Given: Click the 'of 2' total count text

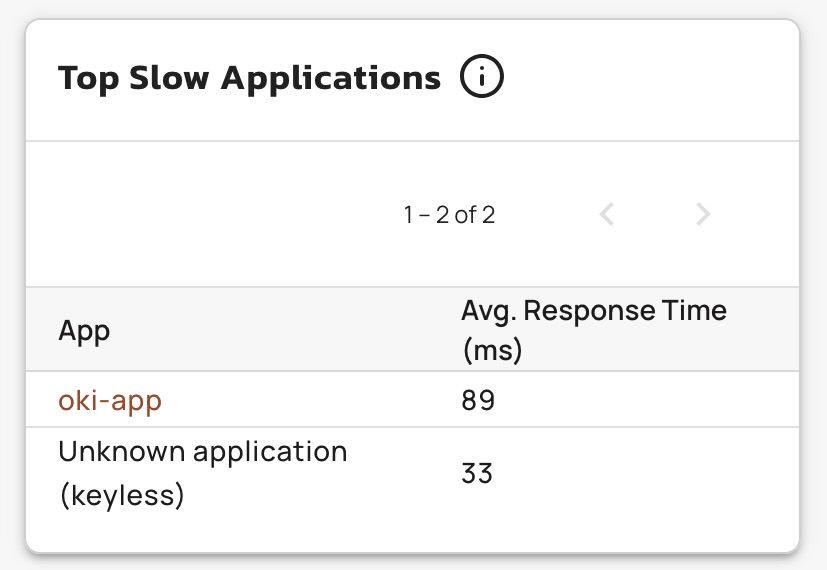Looking at the screenshot, I should click(475, 215).
